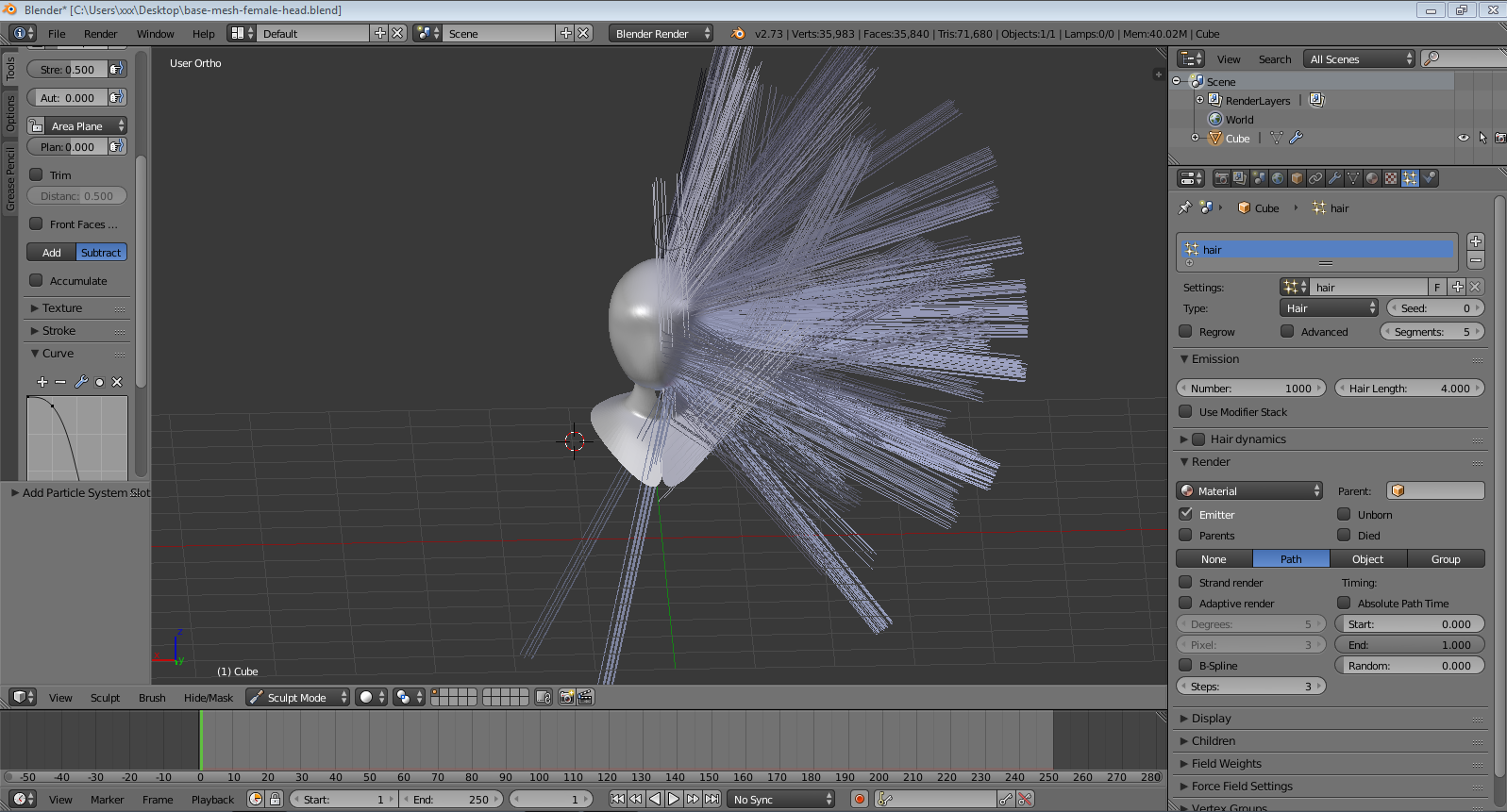Select the Subtract brush direction button

tap(101, 253)
